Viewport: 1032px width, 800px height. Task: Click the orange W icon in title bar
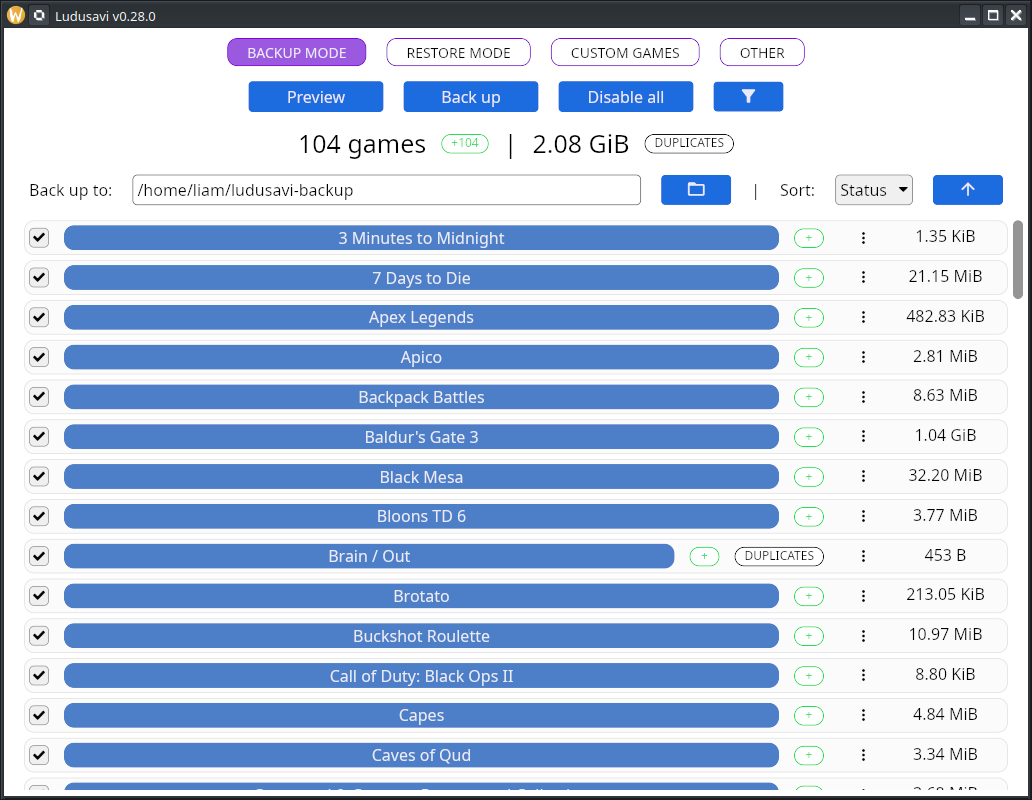[x=15, y=15]
